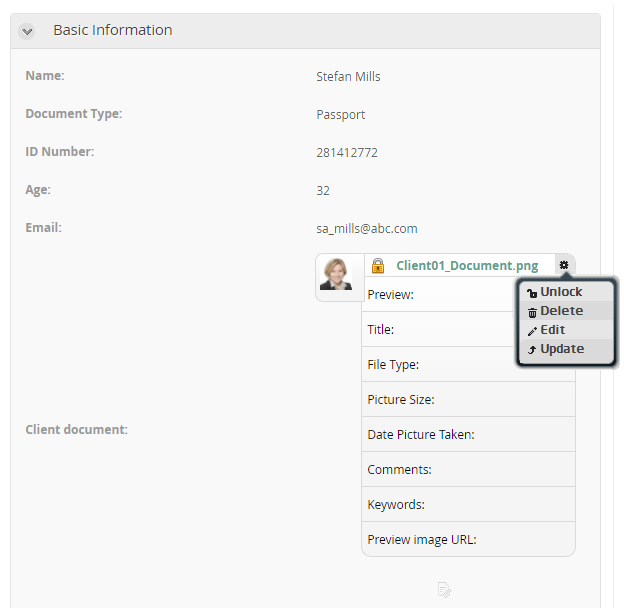Click the Email: field label
Image resolution: width=624 pixels, height=608 pixels.
tap(43, 228)
